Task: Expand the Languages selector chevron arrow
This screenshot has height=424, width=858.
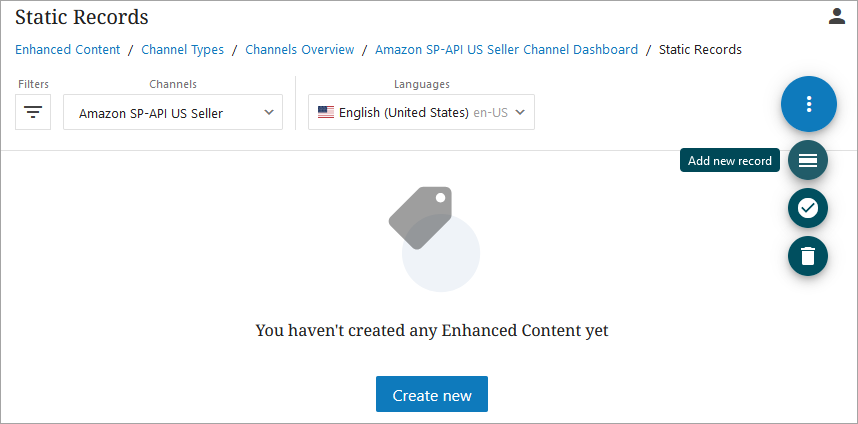Action: pyautogui.click(x=520, y=112)
